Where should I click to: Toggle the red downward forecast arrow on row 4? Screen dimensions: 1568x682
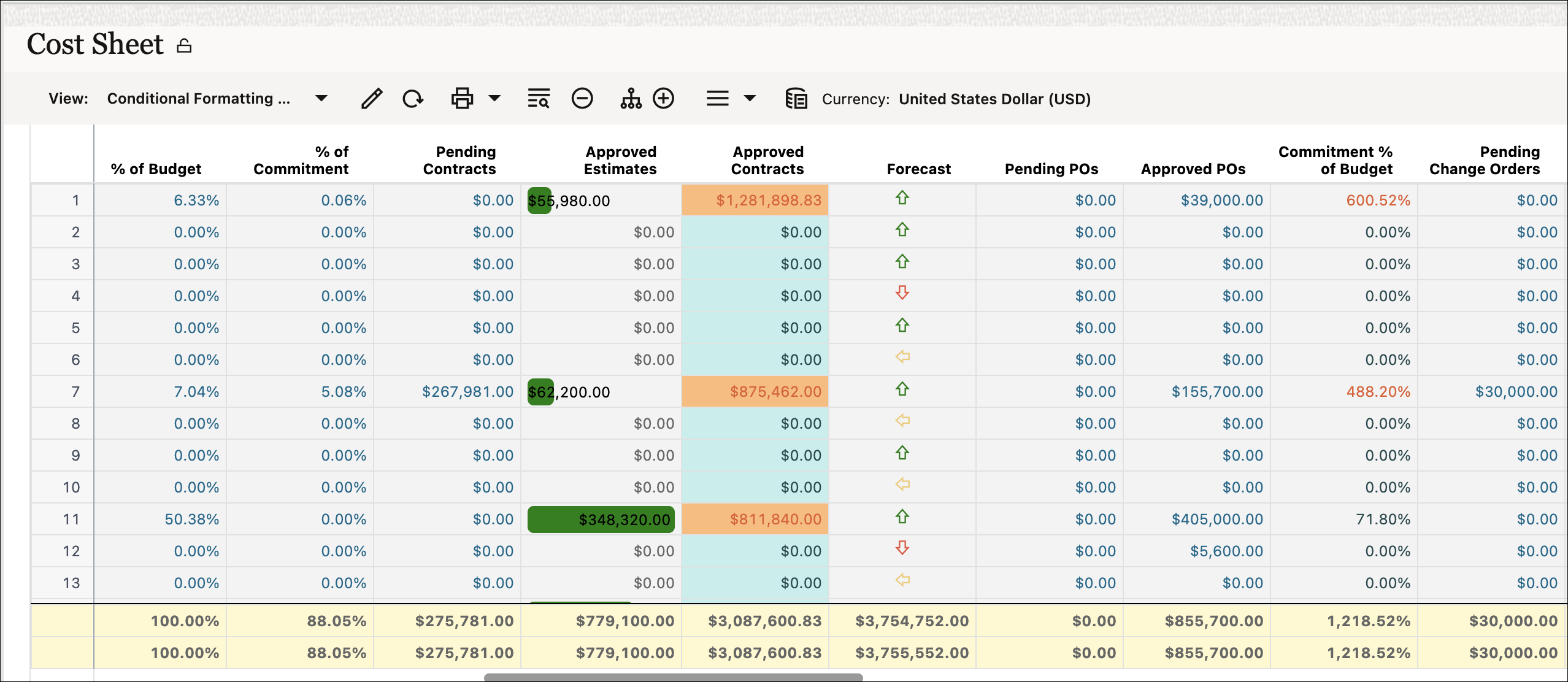click(901, 294)
